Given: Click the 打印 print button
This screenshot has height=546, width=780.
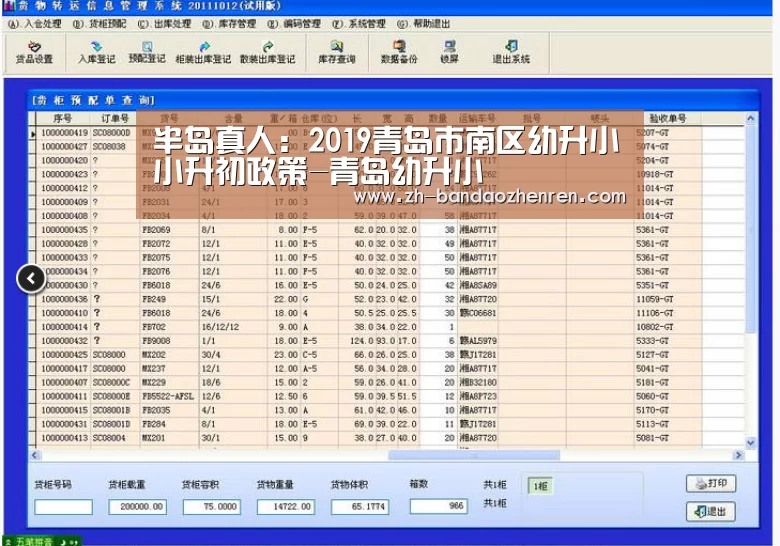Looking at the screenshot, I should point(711,483).
